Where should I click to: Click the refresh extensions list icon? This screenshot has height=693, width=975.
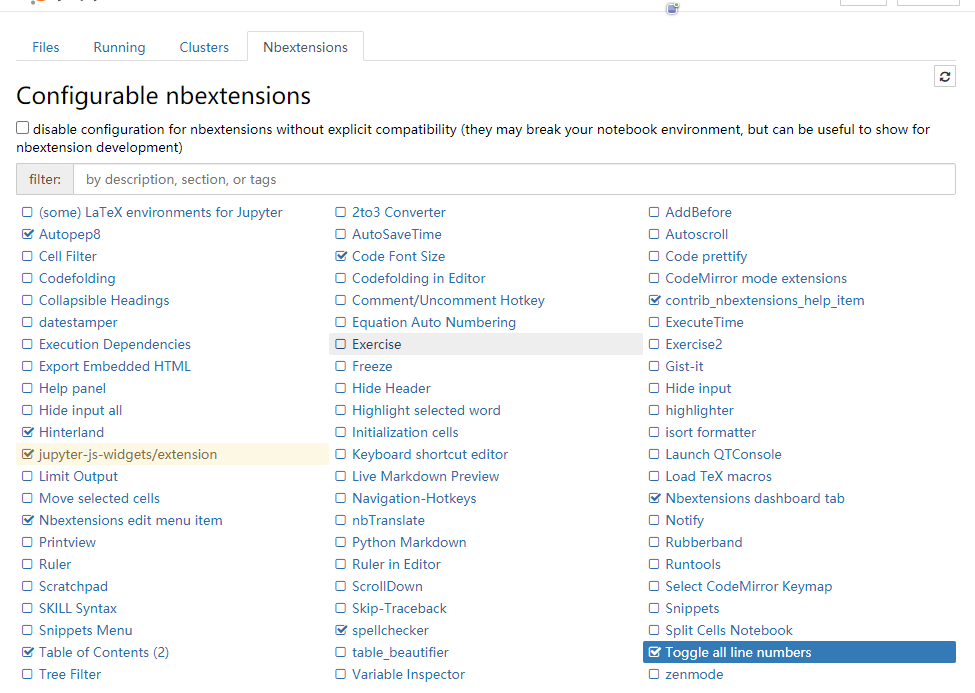pos(944,77)
